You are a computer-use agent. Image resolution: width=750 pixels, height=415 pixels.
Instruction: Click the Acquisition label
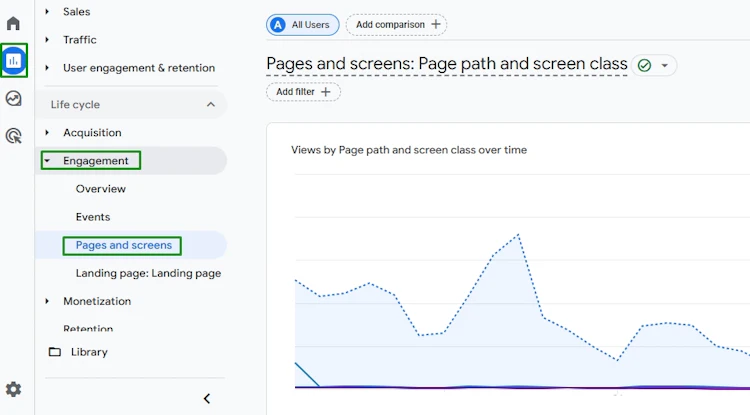tap(92, 132)
